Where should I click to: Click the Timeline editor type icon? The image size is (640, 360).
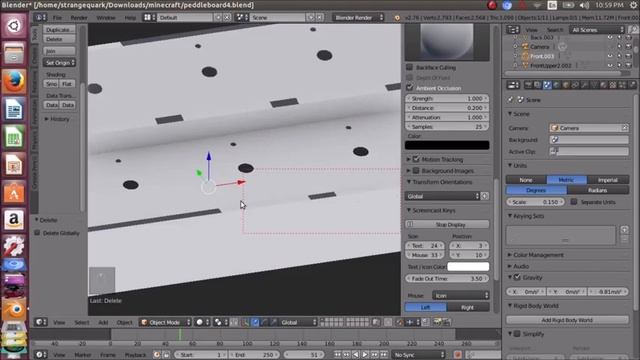tap(40, 354)
